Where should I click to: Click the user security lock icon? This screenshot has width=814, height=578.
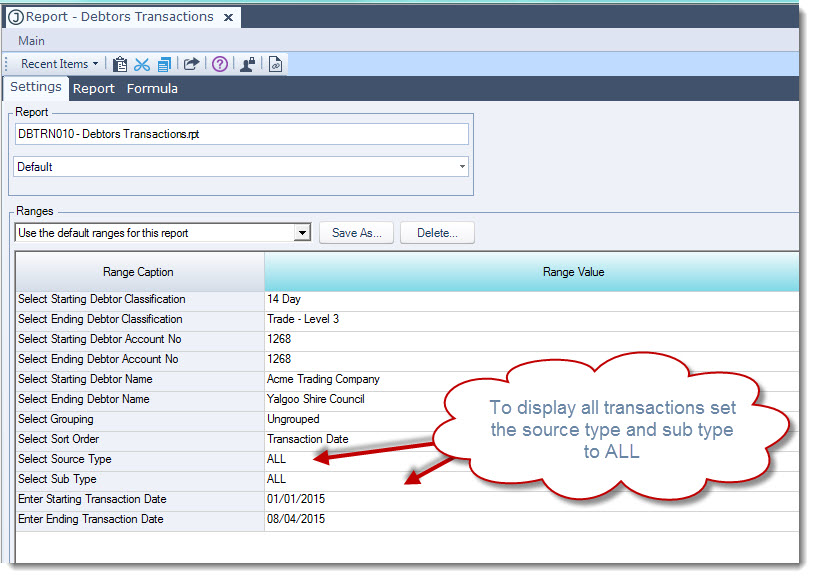tap(247, 64)
